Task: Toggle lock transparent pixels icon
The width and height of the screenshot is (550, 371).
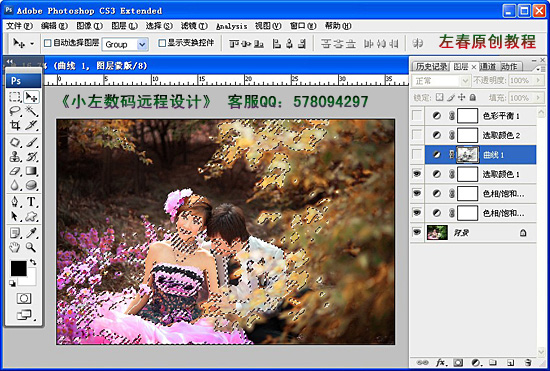Action: (440, 97)
